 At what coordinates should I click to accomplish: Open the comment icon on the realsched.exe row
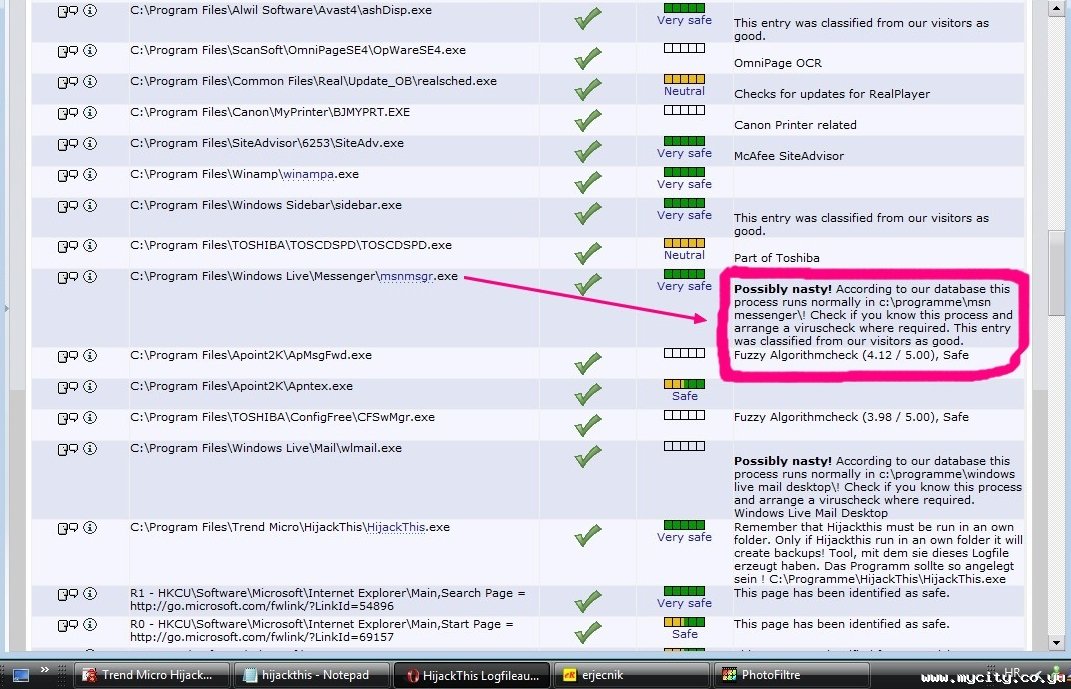68,82
